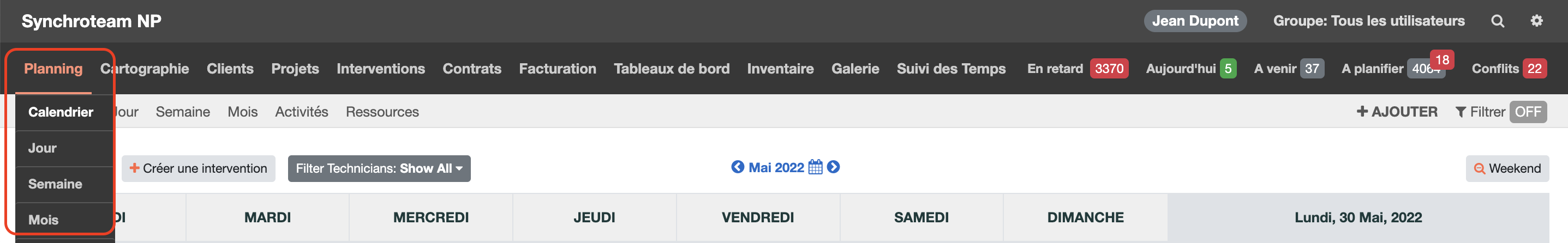Open the settings gear icon
Image resolution: width=1568 pixels, height=243 pixels.
point(1536,21)
